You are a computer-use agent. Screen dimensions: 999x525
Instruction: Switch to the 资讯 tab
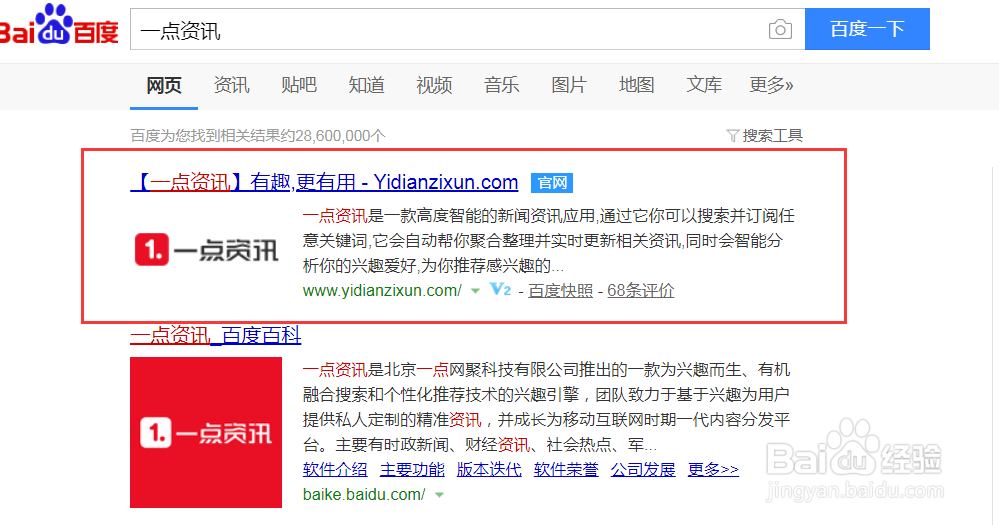(231, 85)
